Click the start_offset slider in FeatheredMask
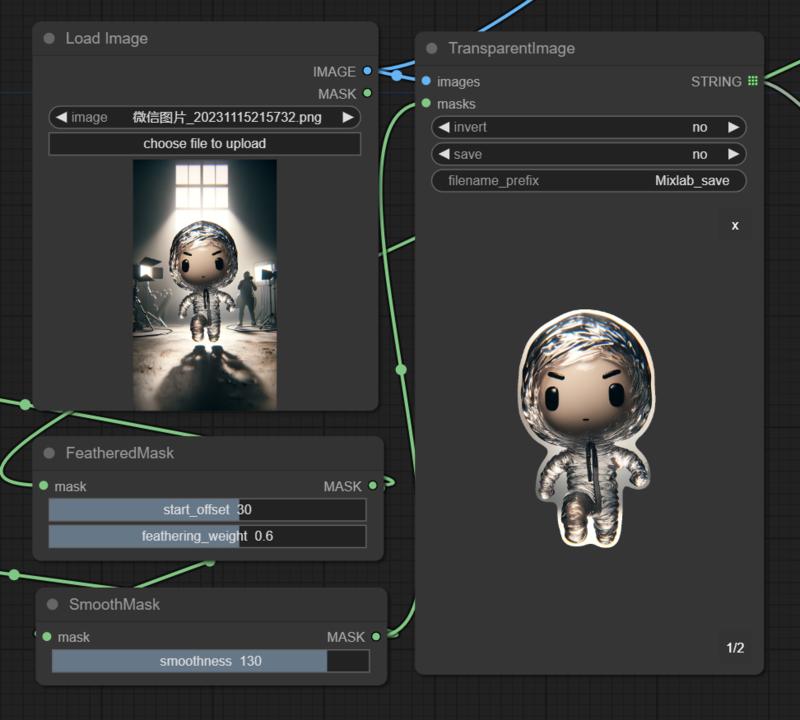This screenshot has height=720, width=800. pyautogui.click(x=207, y=510)
